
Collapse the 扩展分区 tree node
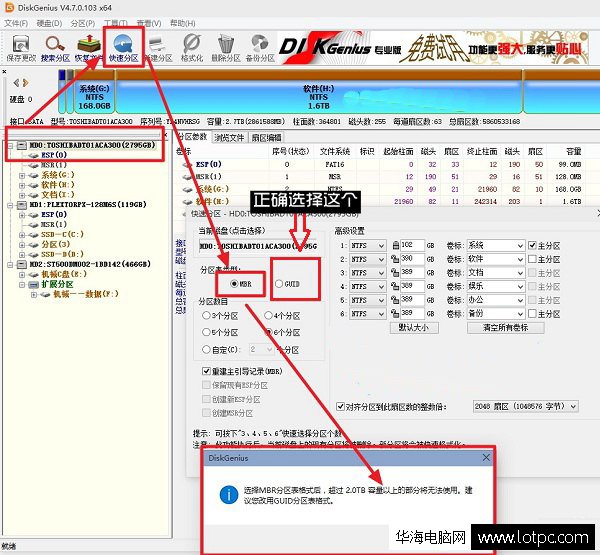[22, 284]
